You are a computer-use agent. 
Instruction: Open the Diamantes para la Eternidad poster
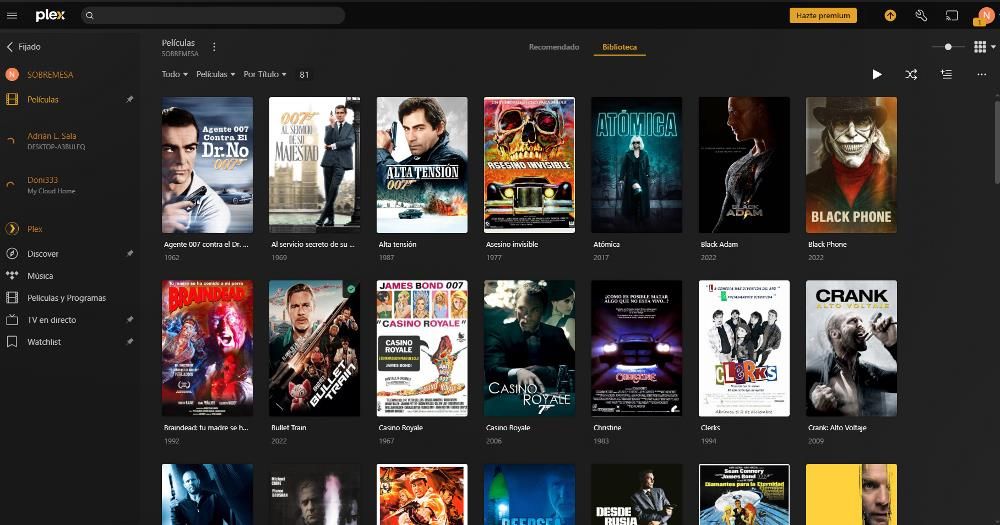[744, 494]
